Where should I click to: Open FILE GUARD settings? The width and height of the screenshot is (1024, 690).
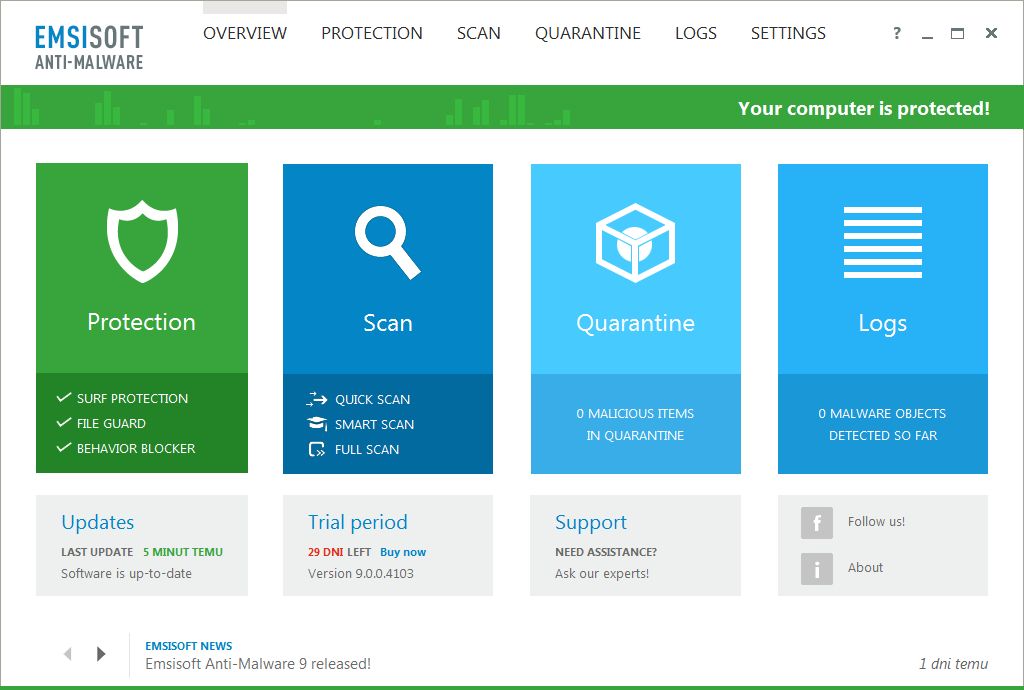[111, 424]
